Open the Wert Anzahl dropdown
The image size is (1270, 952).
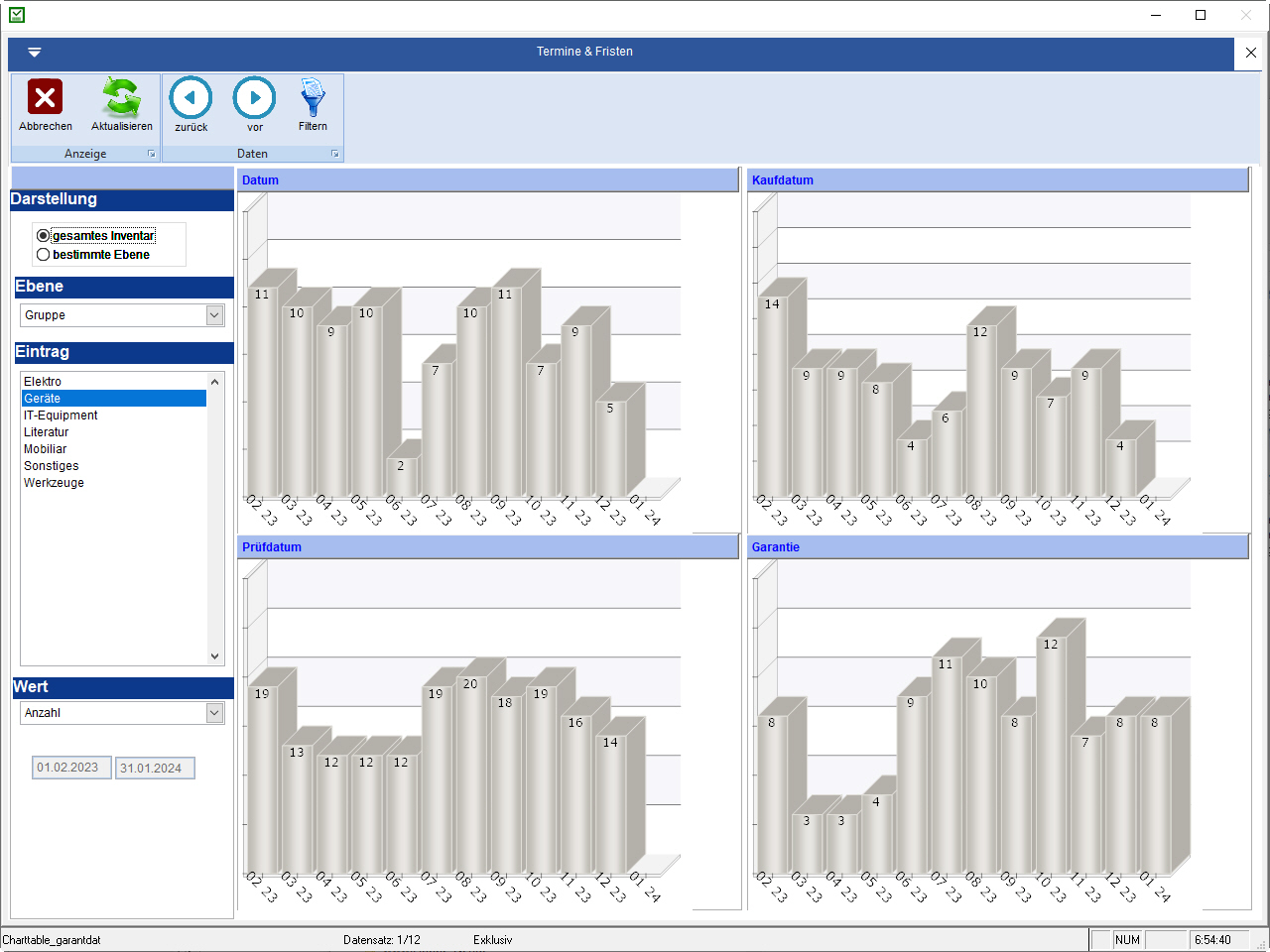[214, 713]
